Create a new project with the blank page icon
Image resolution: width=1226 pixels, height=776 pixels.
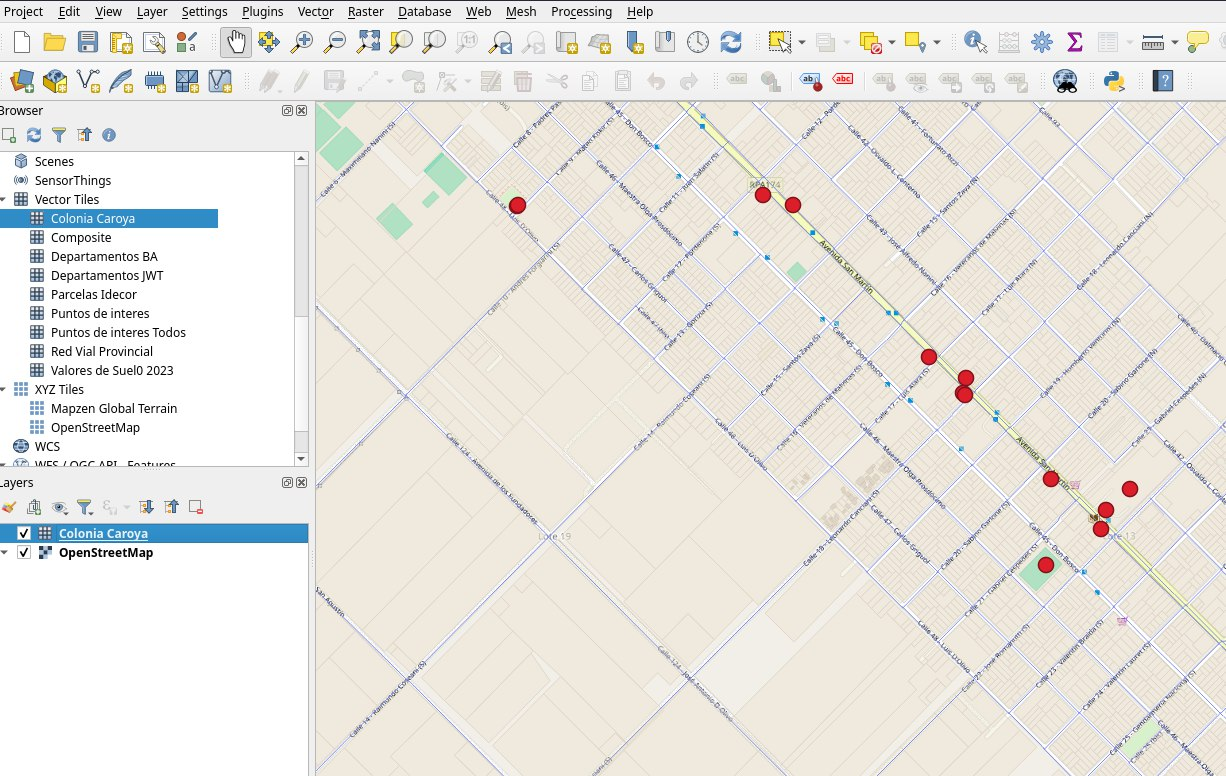[x=22, y=42]
